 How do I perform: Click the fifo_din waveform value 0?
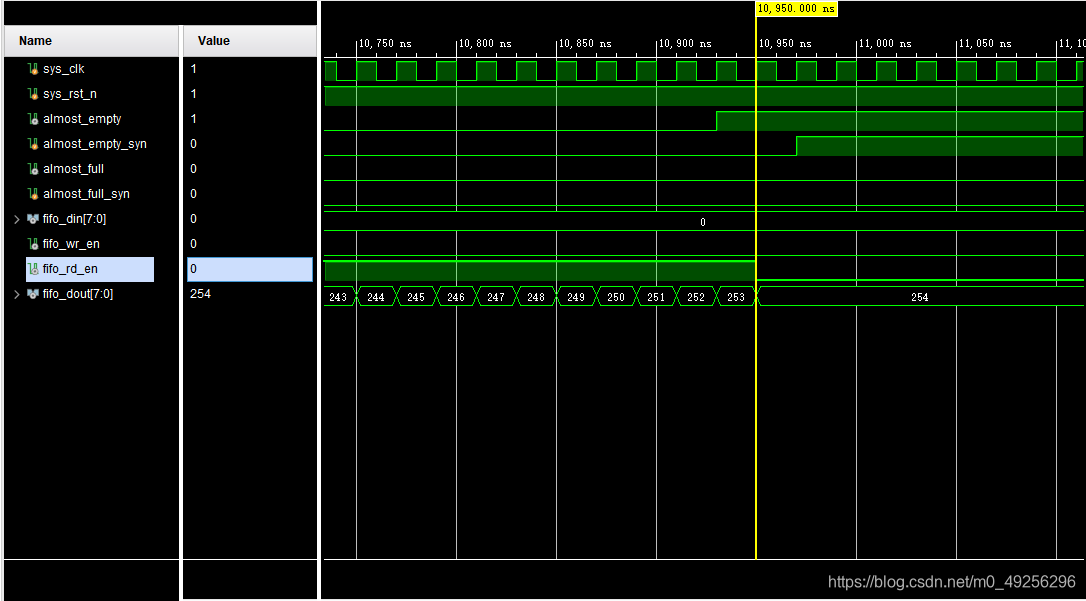click(x=703, y=222)
